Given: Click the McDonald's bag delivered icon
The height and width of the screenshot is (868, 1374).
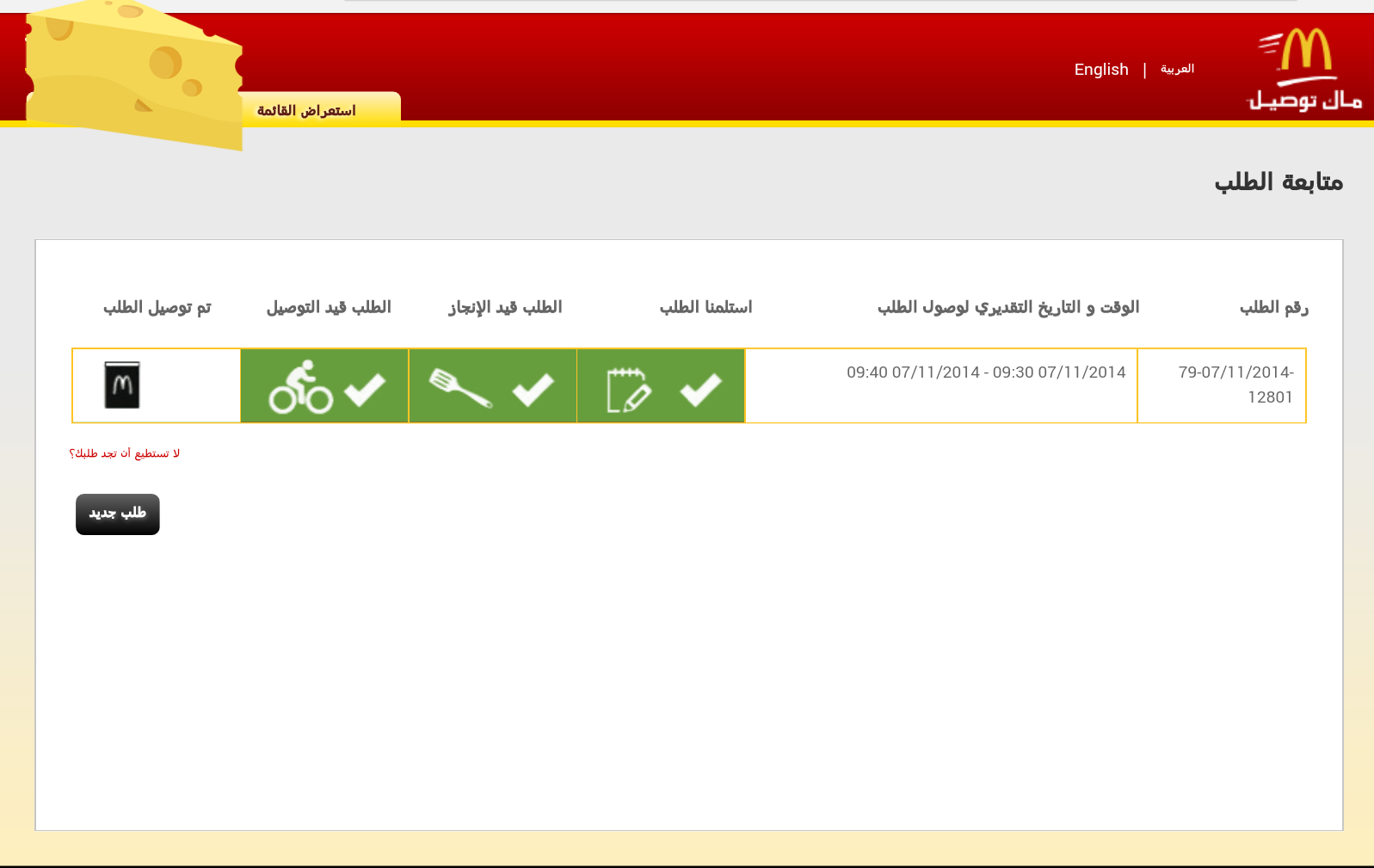Looking at the screenshot, I should point(122,385).
